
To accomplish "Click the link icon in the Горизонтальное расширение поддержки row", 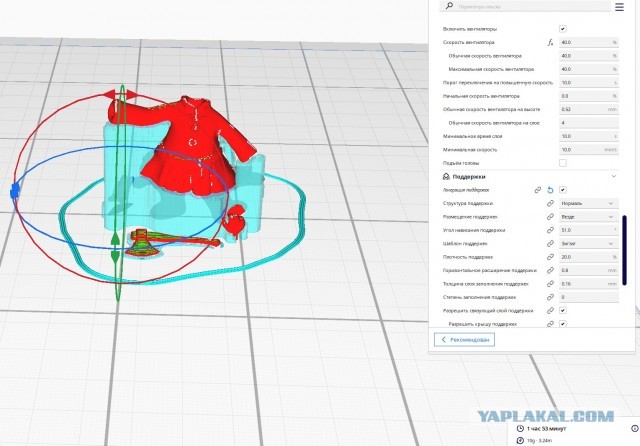I will tap(550, 270).
